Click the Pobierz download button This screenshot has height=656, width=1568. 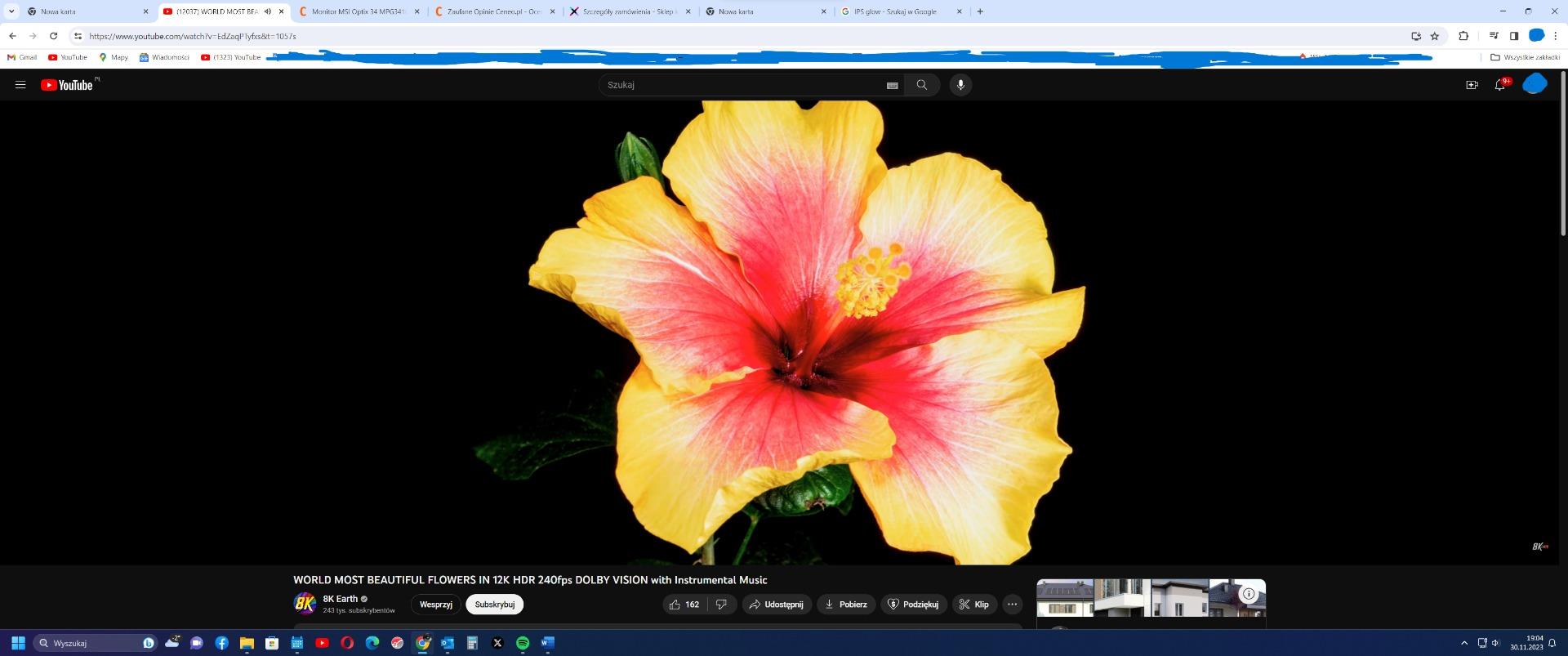[x=846, y=605]
